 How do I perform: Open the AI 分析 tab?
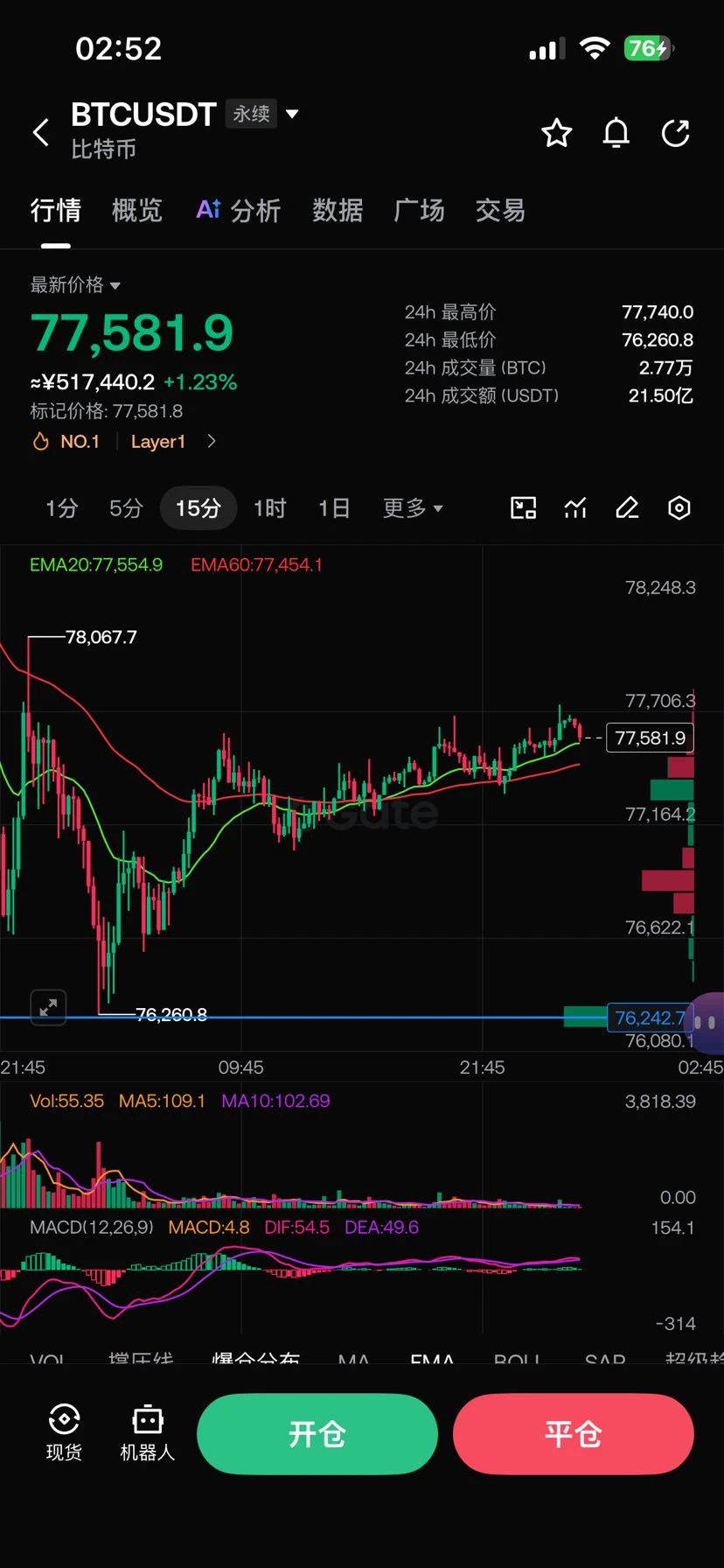(x=238, y=210)
